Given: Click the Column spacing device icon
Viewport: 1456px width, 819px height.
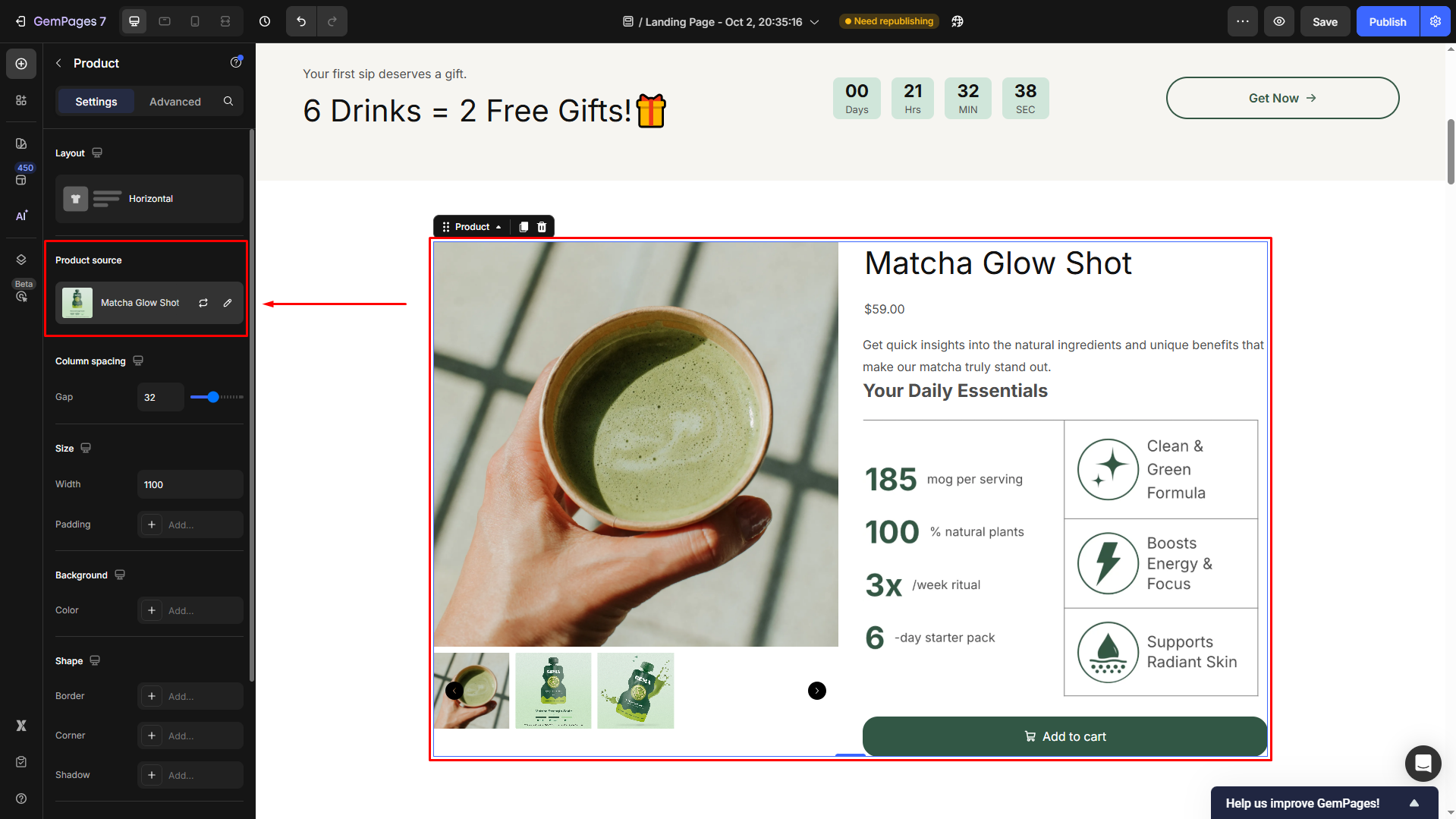Looking at the screenshot, I should click(138, 361).
